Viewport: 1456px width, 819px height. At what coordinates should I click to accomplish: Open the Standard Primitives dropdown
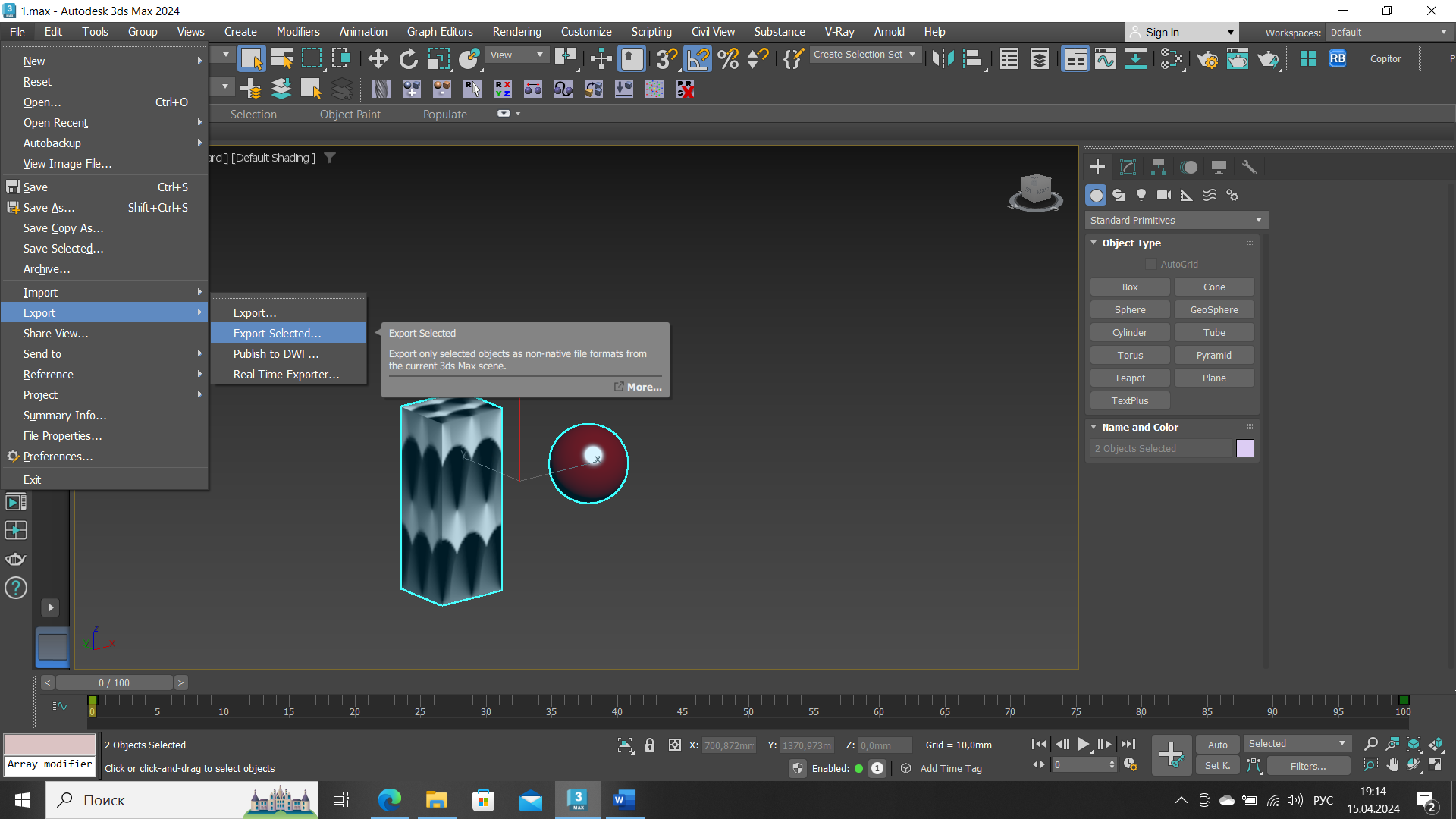point(1176,220)
